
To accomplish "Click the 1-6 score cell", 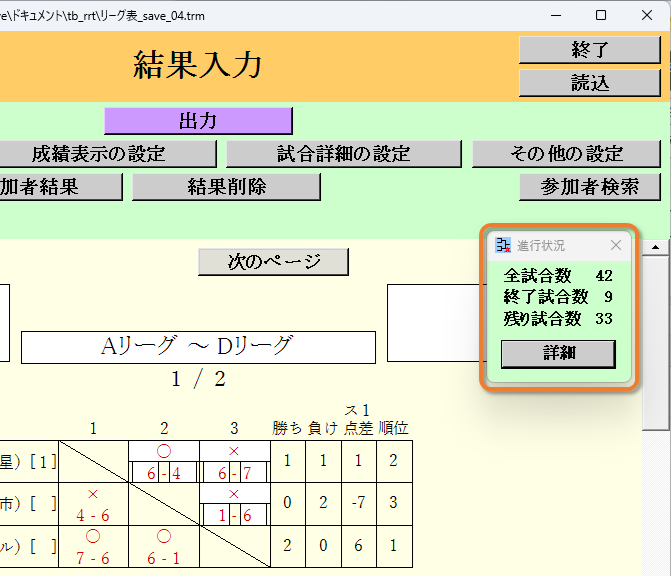I will pyautogui.click(x=234, y=515).
